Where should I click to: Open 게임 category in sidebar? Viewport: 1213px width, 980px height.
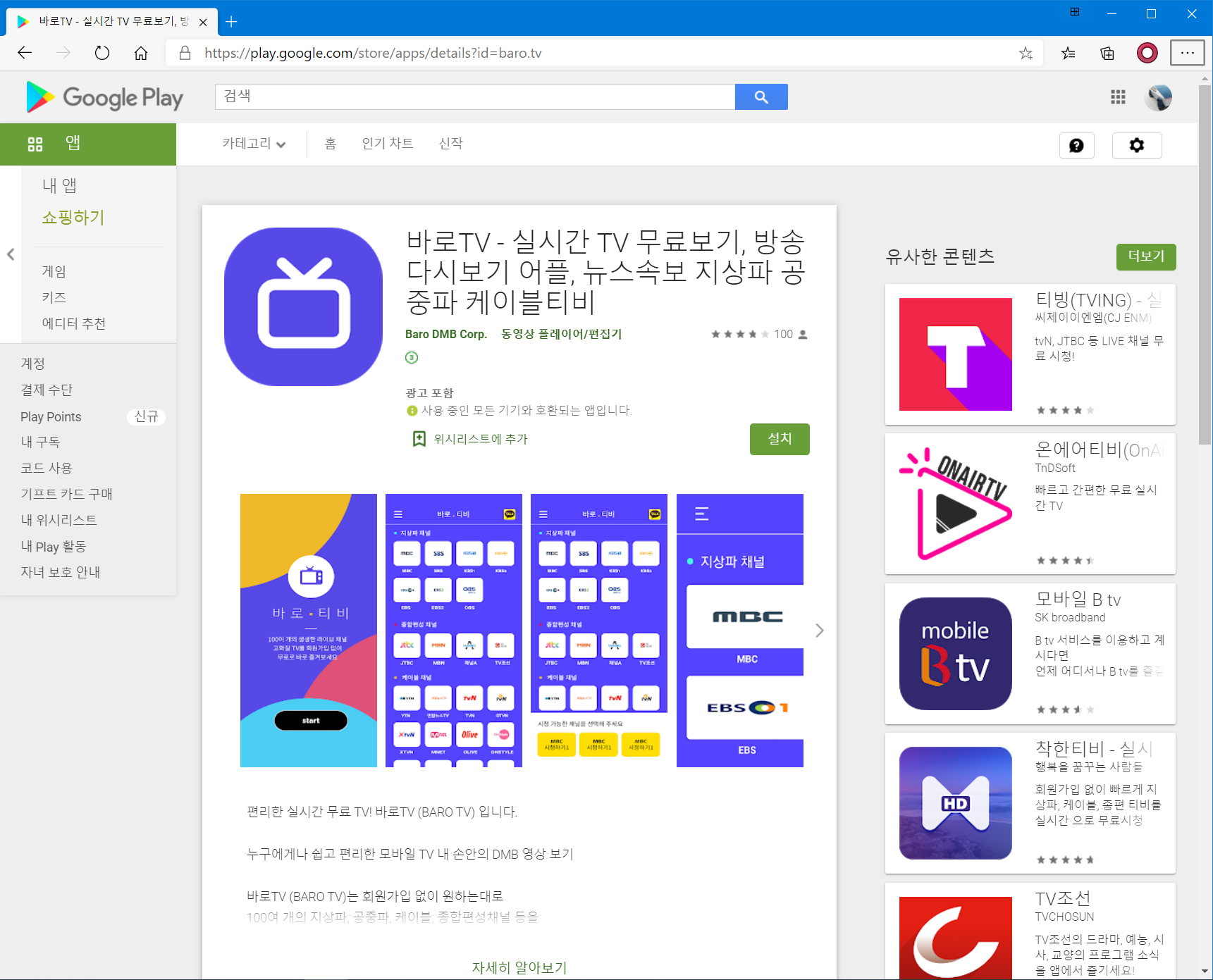coord(54,271)
